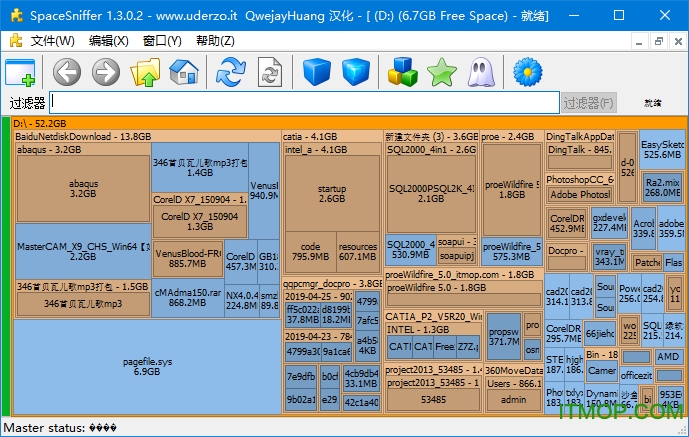This screenshot has height=437, width=689.
Task: Select the CorelDR 295.7MB block
Action: tap(563, 334)
